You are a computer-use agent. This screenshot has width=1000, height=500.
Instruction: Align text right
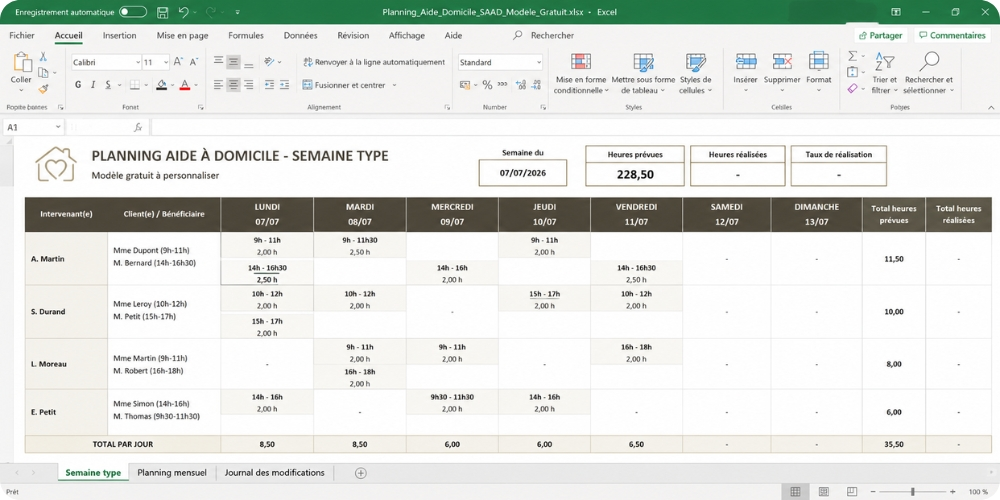coord(249,85)
